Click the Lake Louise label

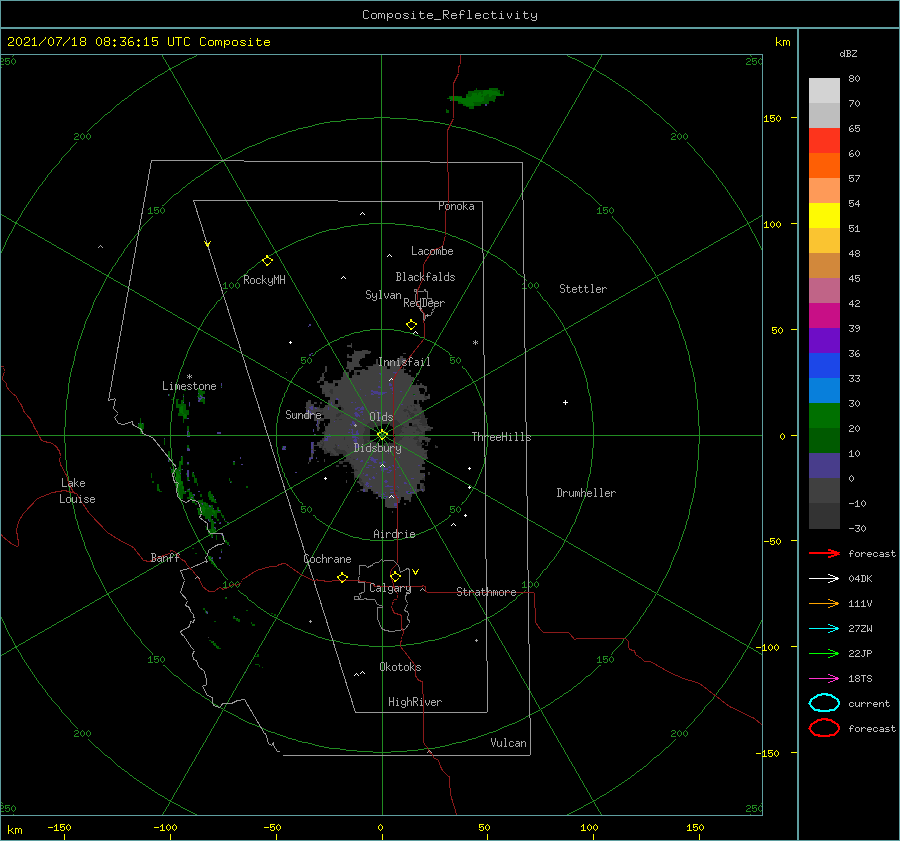point(77,491)
